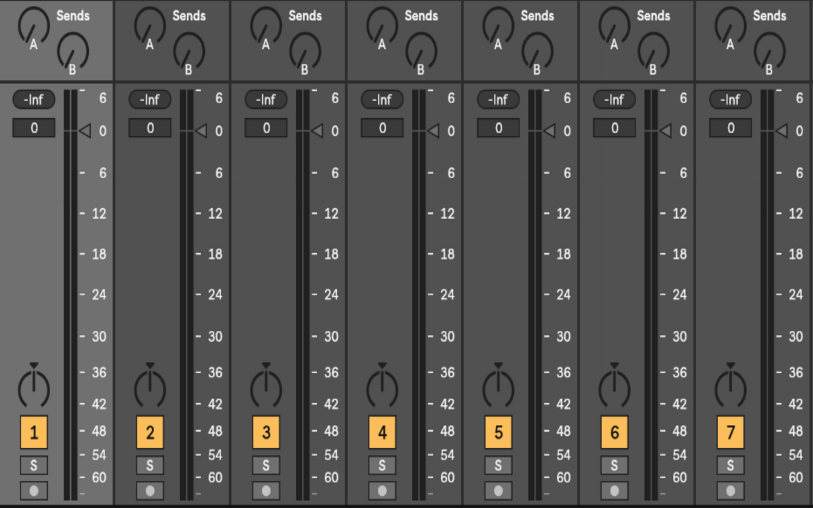The image size is (813, 508).
Task: Click Send B knob on track 2
Action: tap(187, 47)
